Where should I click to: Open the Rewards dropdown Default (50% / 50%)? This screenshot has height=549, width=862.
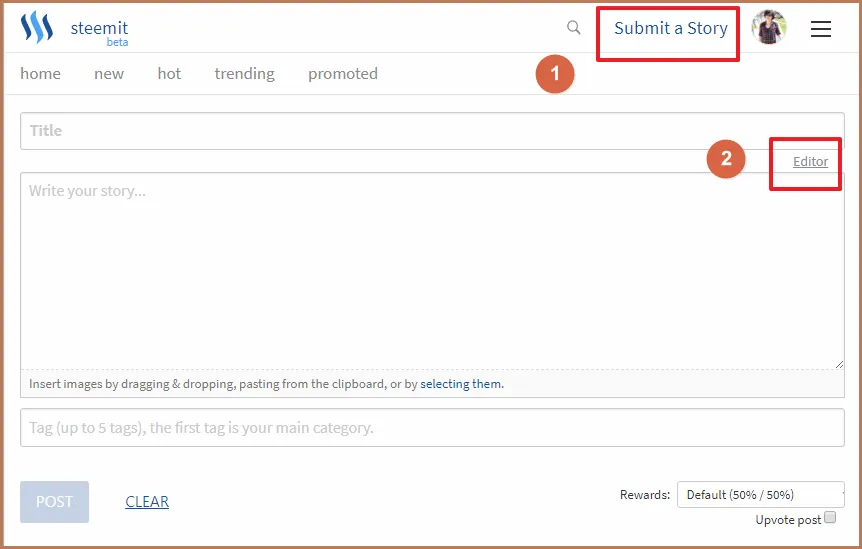coord(761,495)
